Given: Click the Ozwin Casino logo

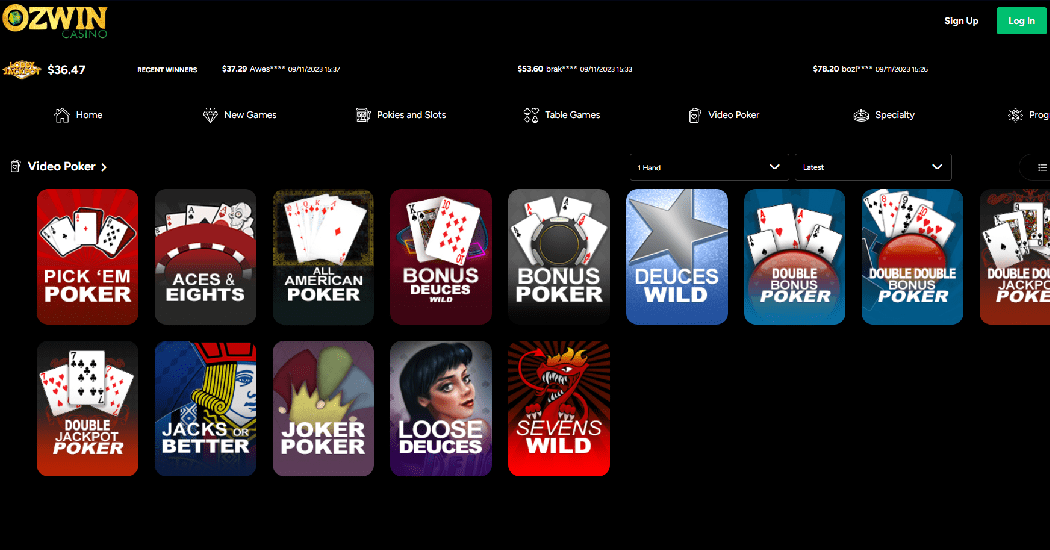Looking at the screenshot, I should click(x=55, y=21).
